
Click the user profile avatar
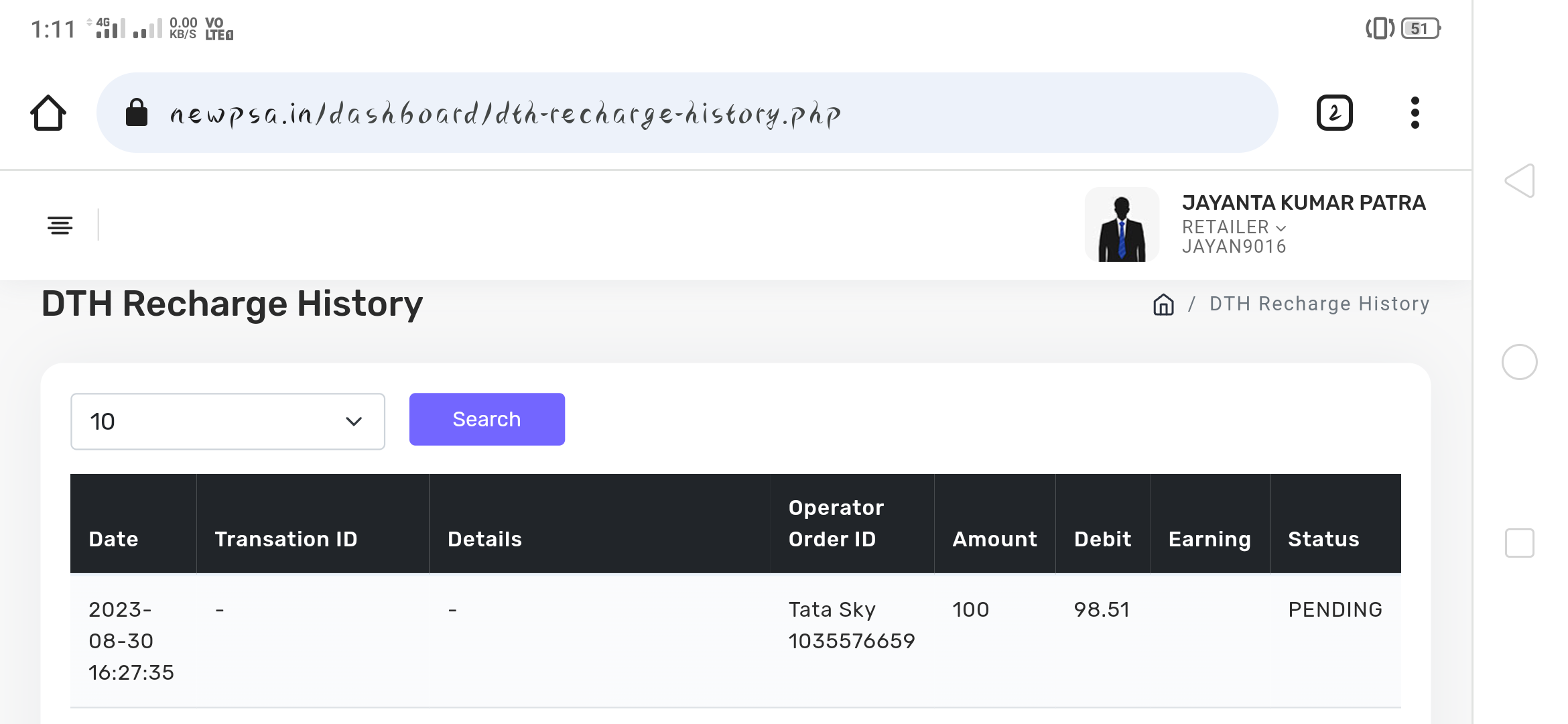(1122, 225)
